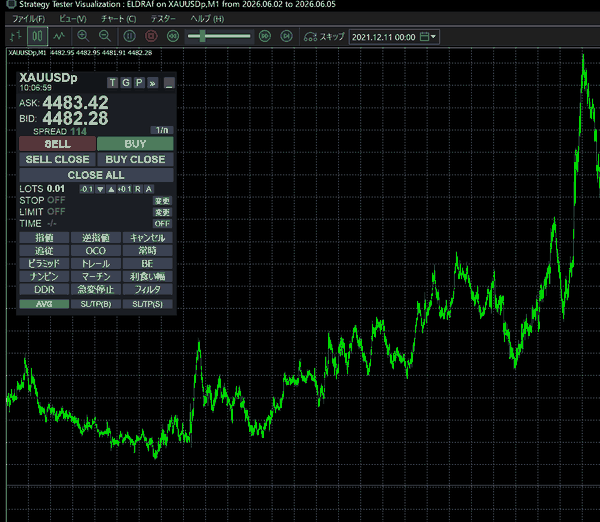Pause the strategy tester playback
The width and height of the screenshot is (600, 522).
(x=129, y=36)
